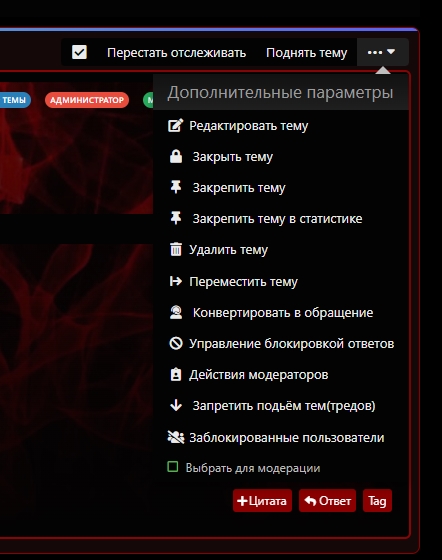Click the down-arrow icon beside Запретить подьём тем
442x560 pixels.
coord(176,405)
